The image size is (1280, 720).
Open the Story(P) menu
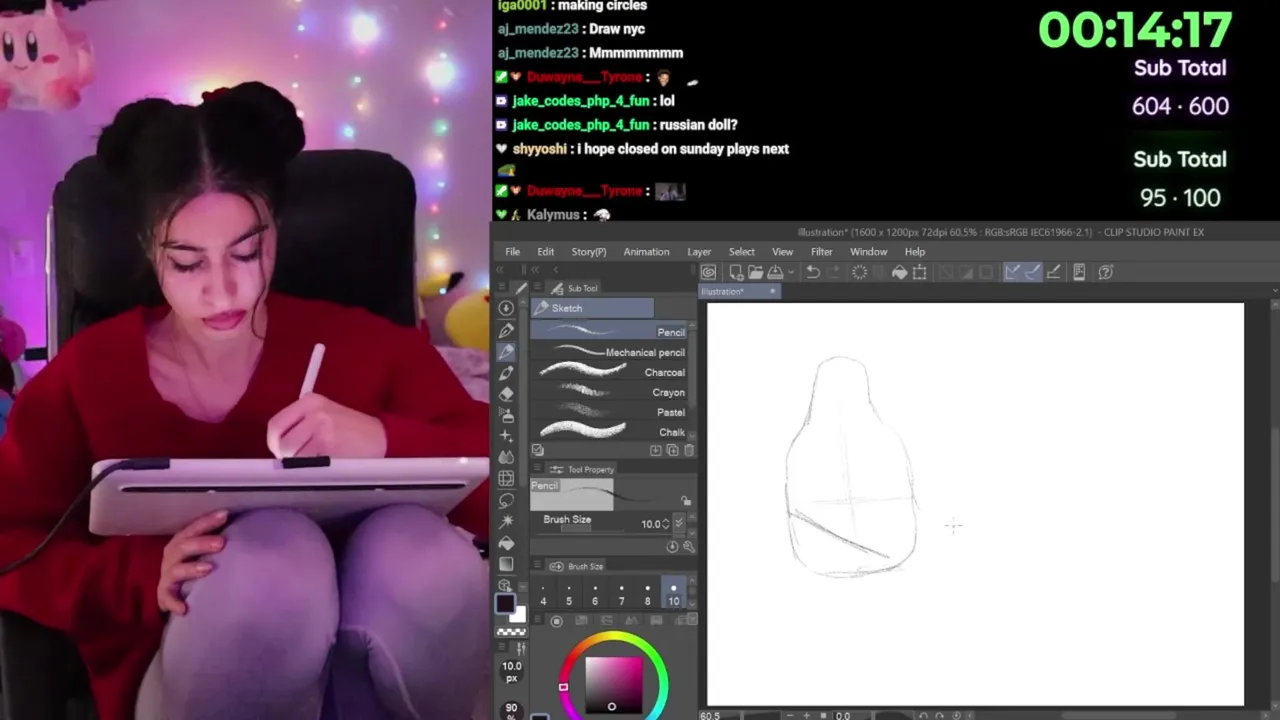click(x=588, y=252)
